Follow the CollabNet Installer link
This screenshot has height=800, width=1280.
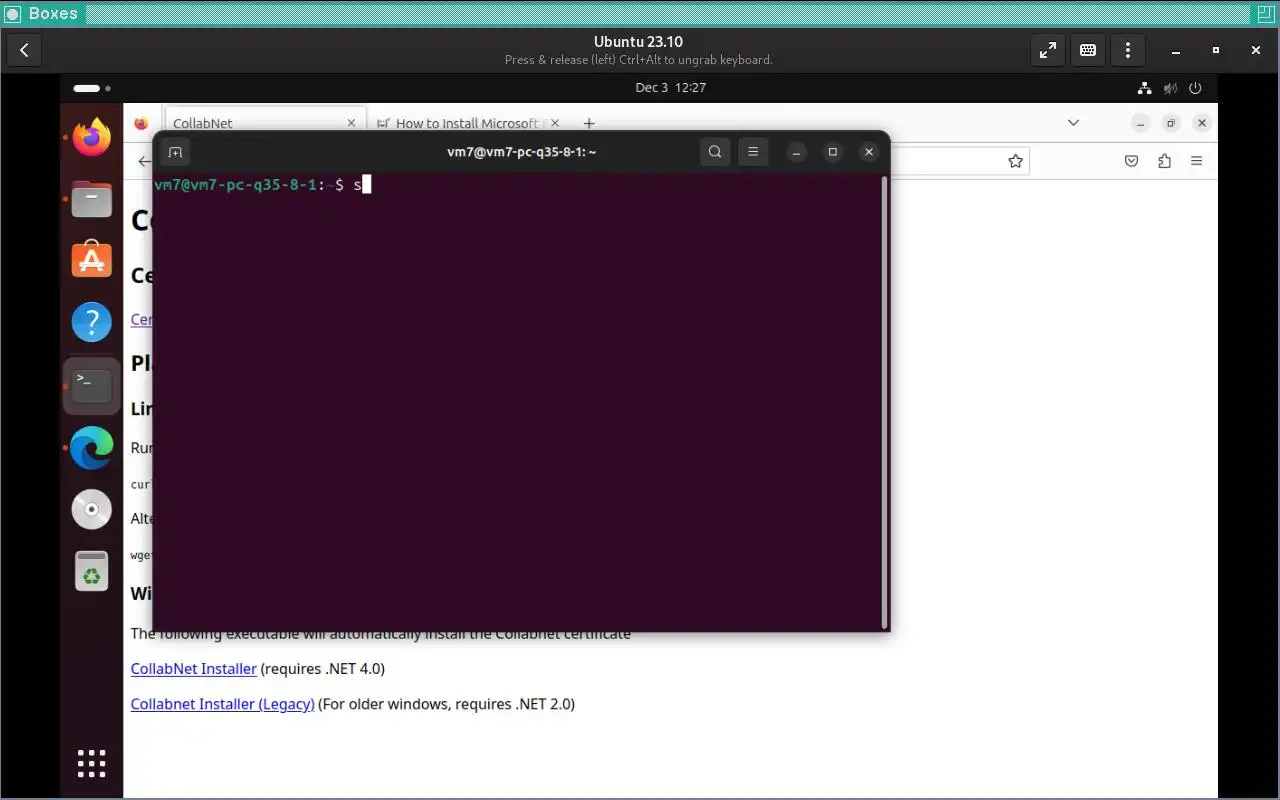[194, 668]
